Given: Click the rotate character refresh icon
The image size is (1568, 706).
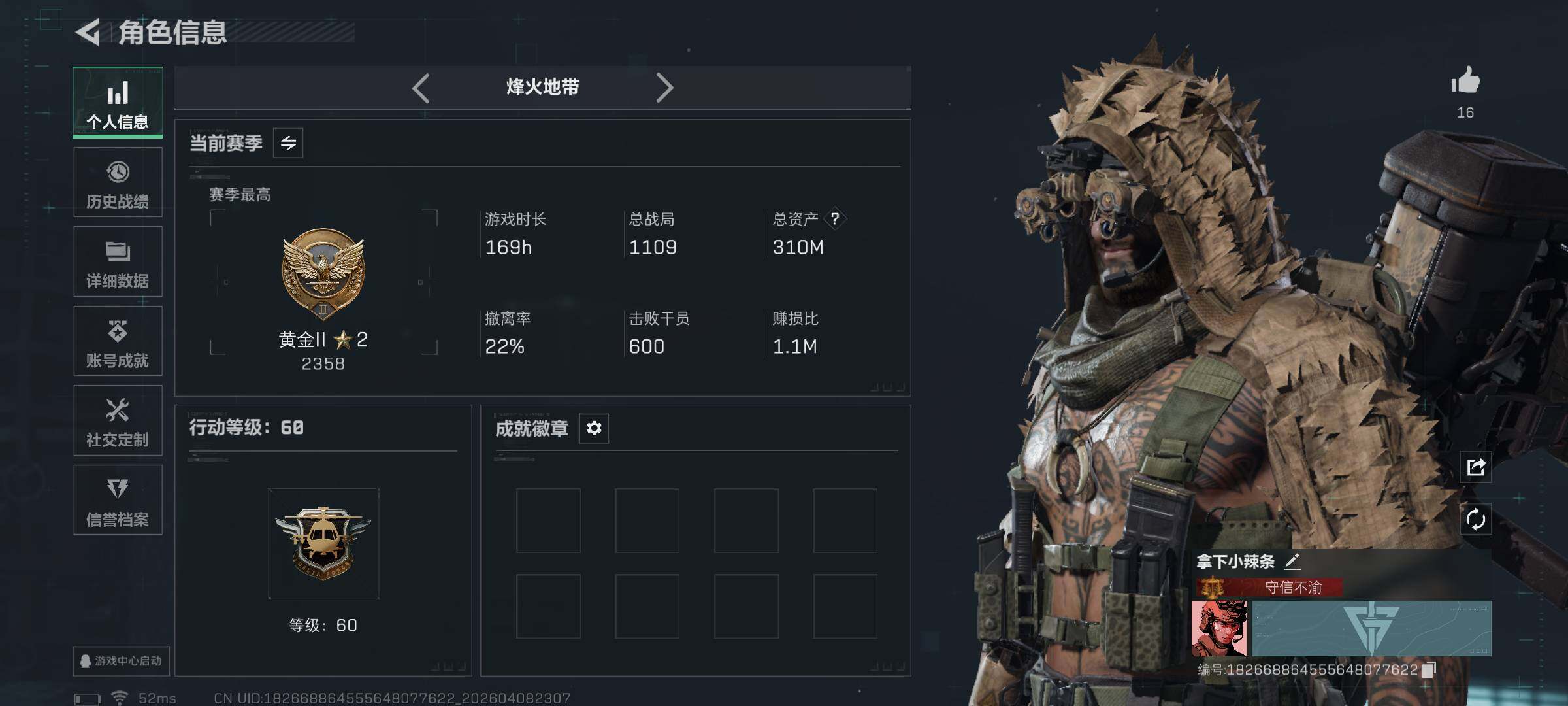Looking at the screenshot, I should (x=1476, y=520).
